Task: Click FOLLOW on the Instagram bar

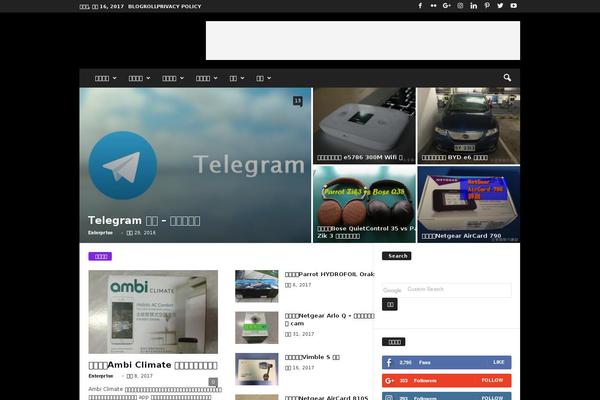Action: click(492, 398)
